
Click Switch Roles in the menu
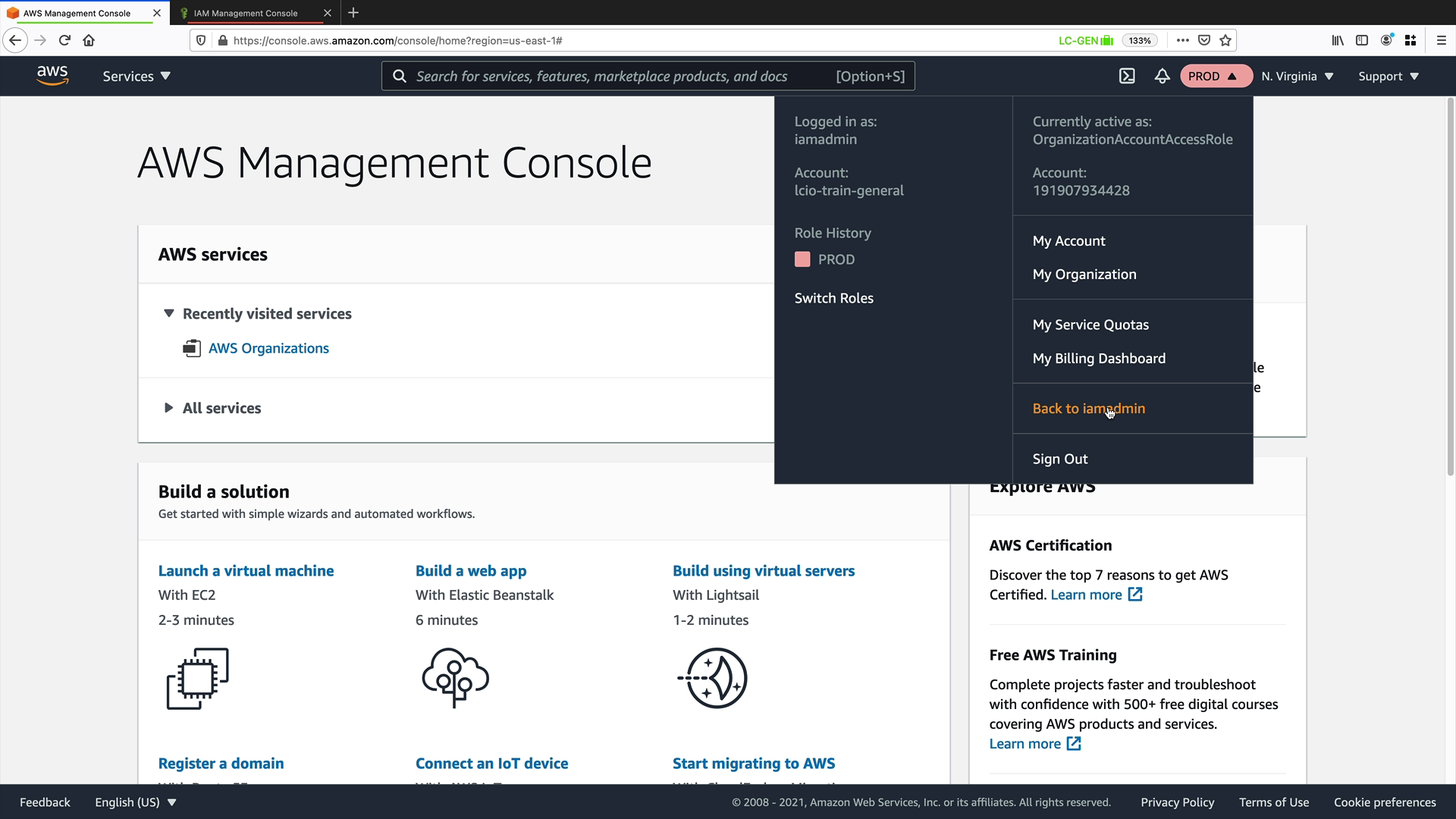pos(833,298)
